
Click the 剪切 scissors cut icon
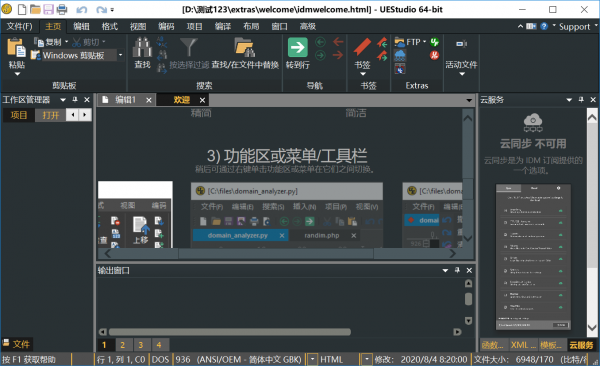[77, 42]
